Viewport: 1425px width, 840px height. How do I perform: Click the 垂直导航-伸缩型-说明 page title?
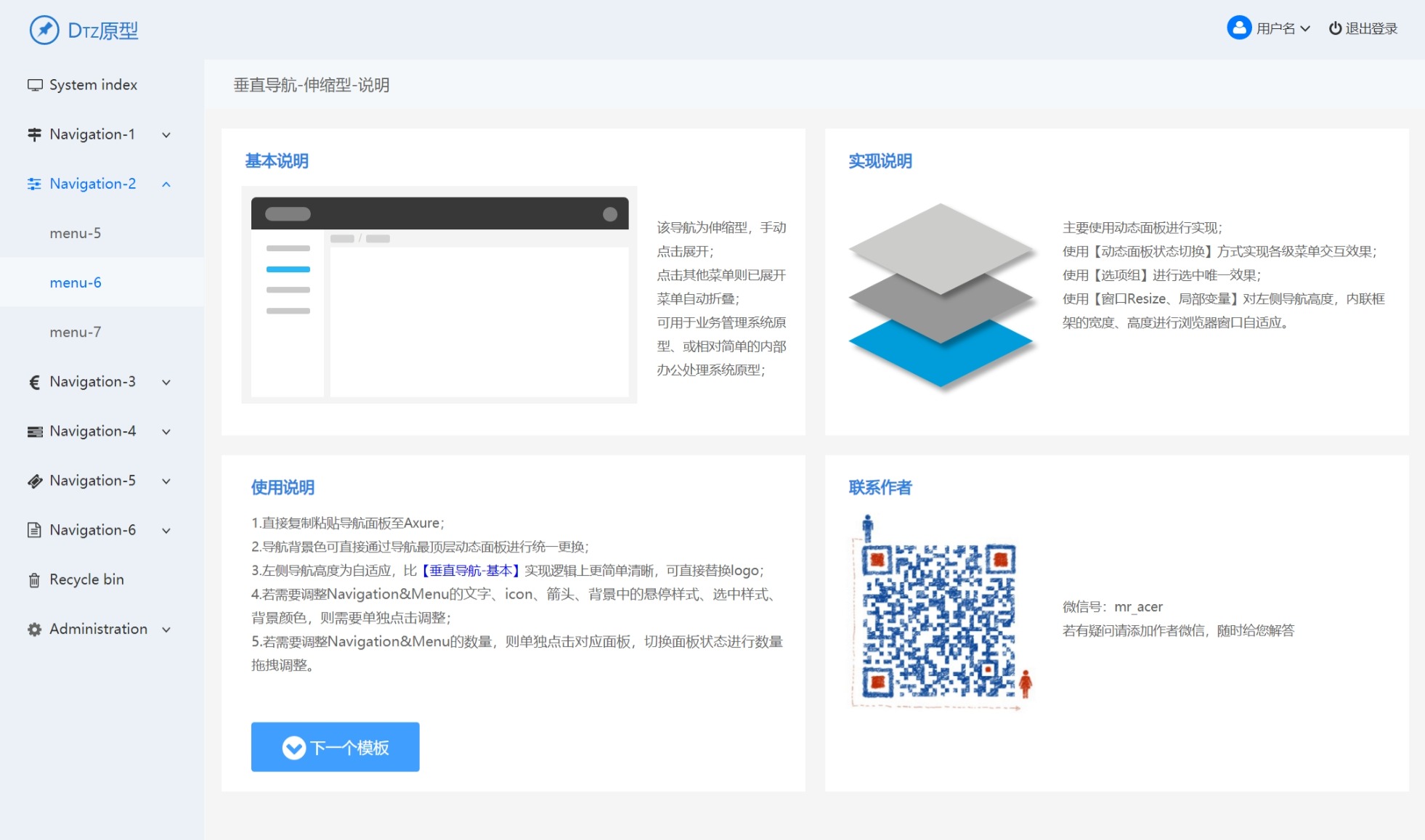point(312,85)
